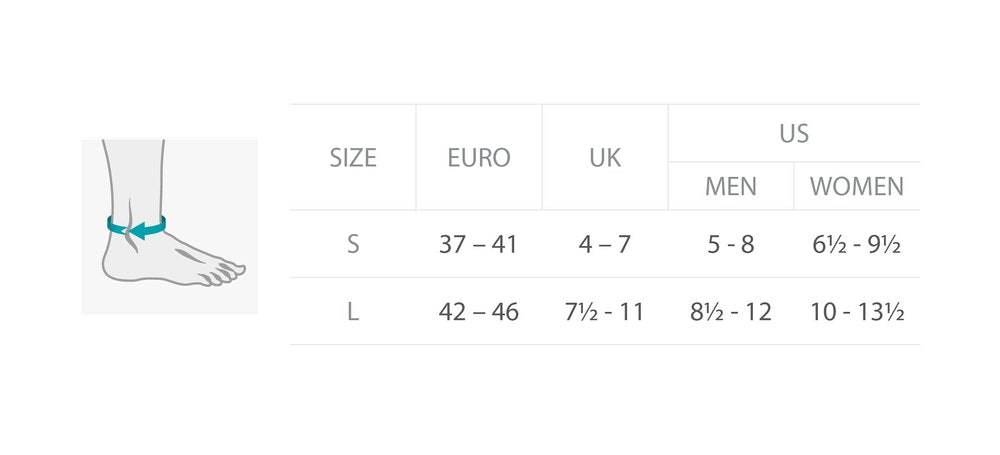The image size is (1000, 455).
Task: Click the 4 – 7 UK size cell
Action: point(605,244)
